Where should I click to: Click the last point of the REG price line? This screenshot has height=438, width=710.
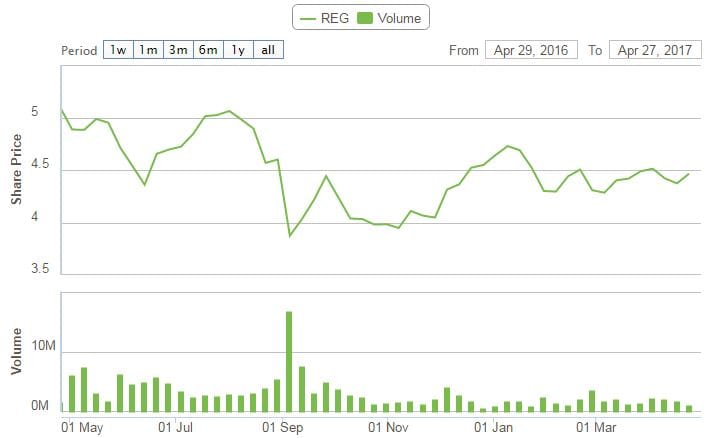click(x=689, y=174)
